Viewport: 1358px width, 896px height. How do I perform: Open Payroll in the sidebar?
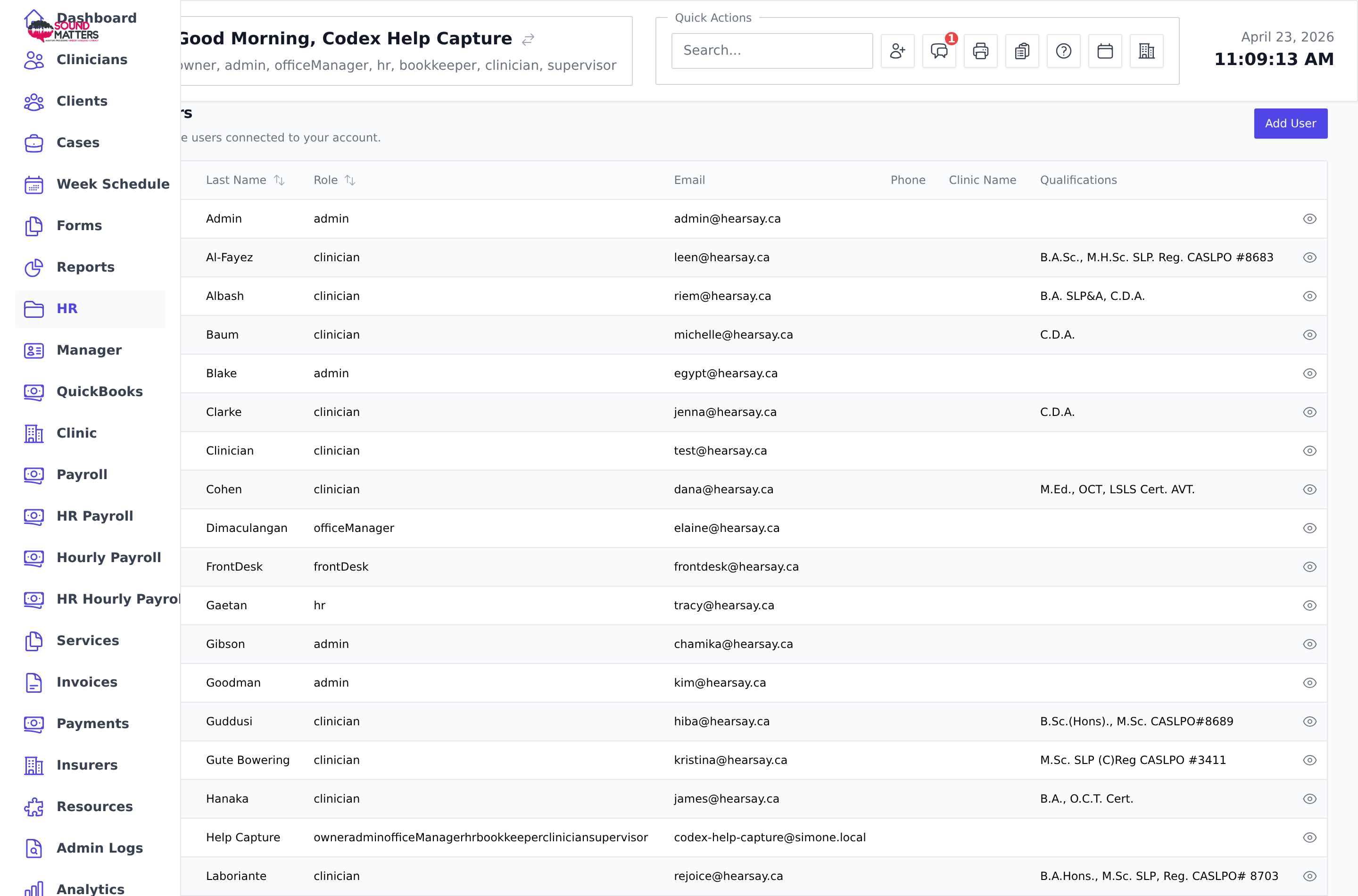(x=82, y=475)
